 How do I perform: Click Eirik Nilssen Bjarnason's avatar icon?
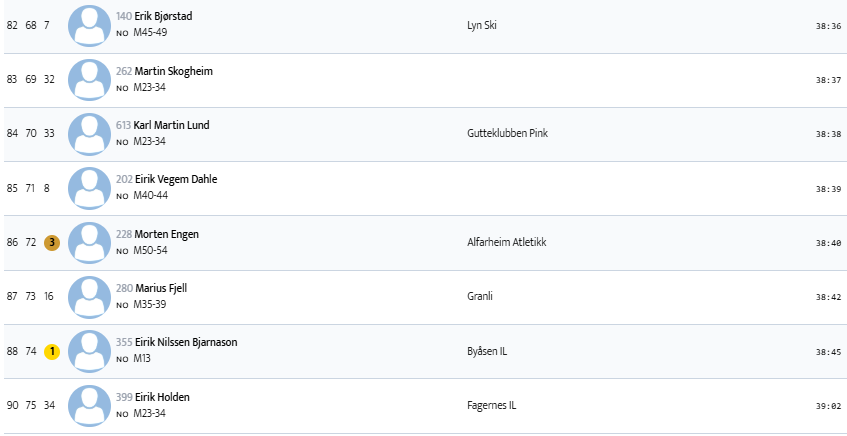[x=89, y=351]
